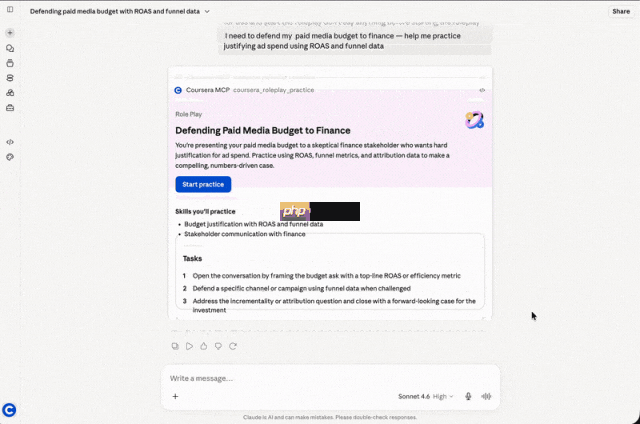The image size is (640, 424).
Task: Click the read aloud play icon
Action: (189, 346)
